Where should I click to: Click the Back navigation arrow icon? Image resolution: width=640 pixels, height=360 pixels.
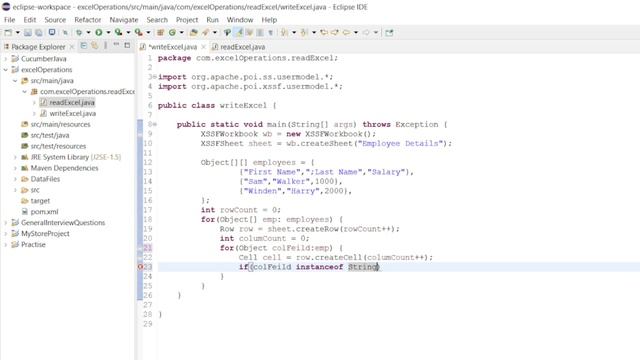(x=346, y=32)
